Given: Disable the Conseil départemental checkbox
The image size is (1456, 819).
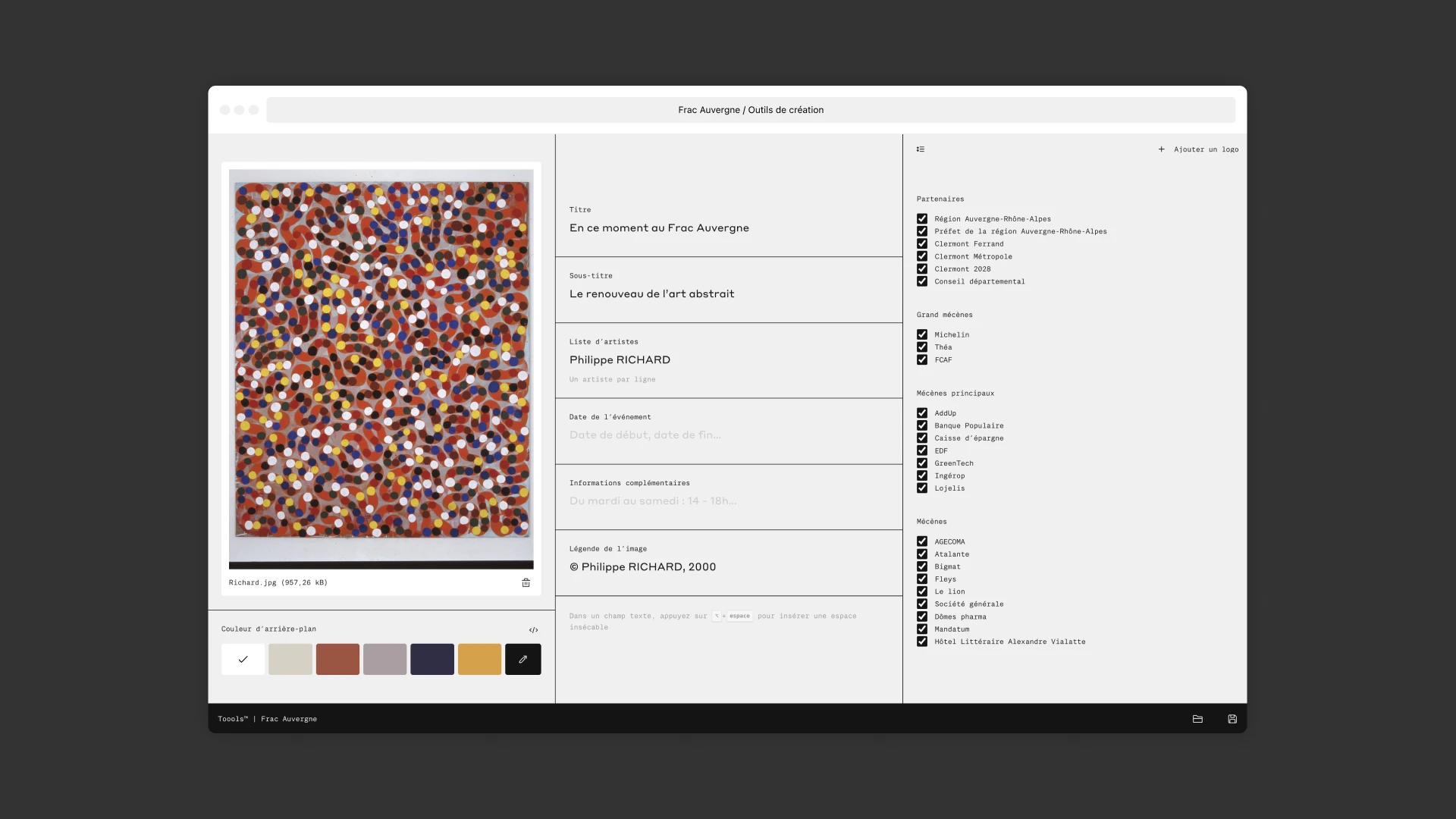Looking at the screenshot, I should pos(922,281).
